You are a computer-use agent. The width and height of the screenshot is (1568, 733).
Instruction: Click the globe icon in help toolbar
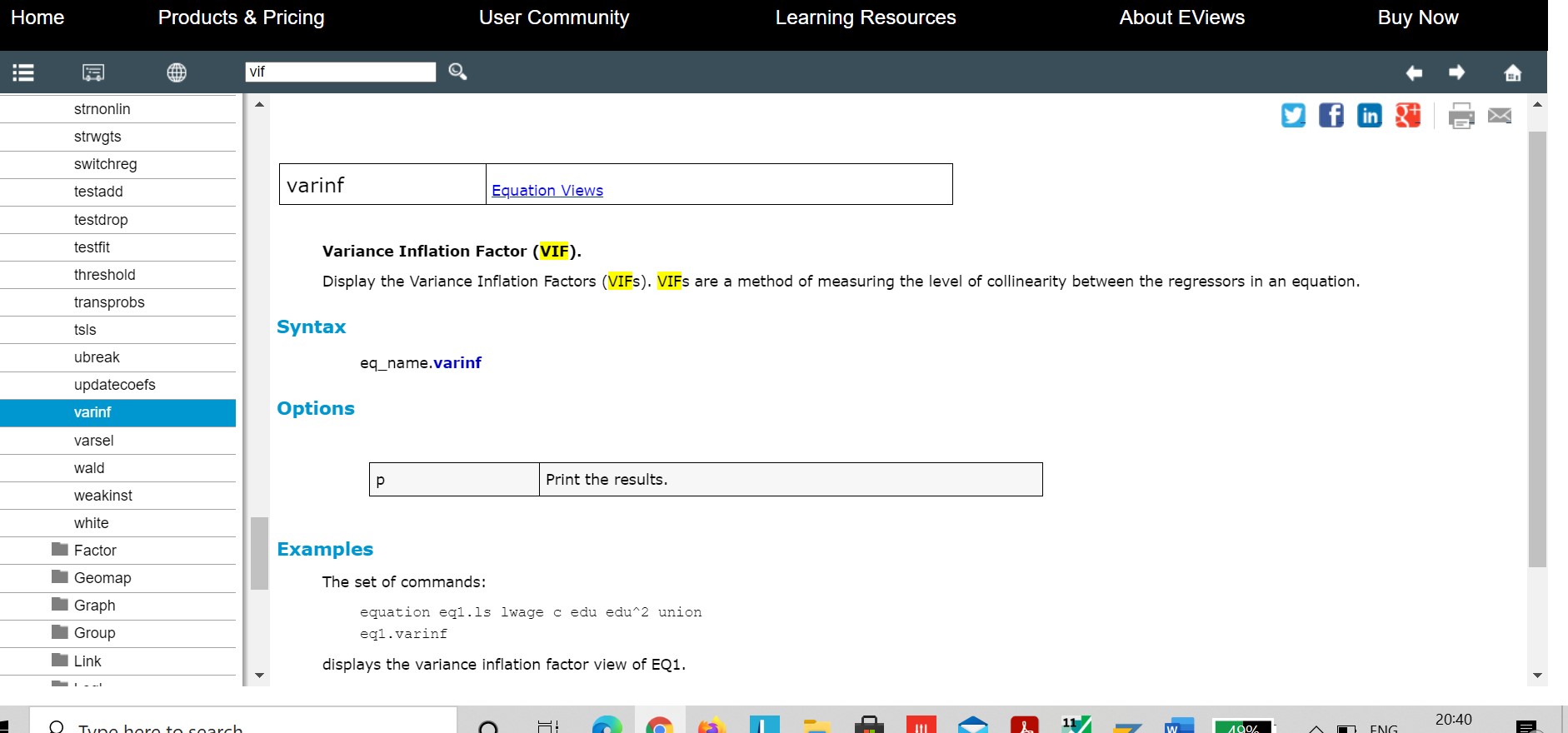click(177, 72)
